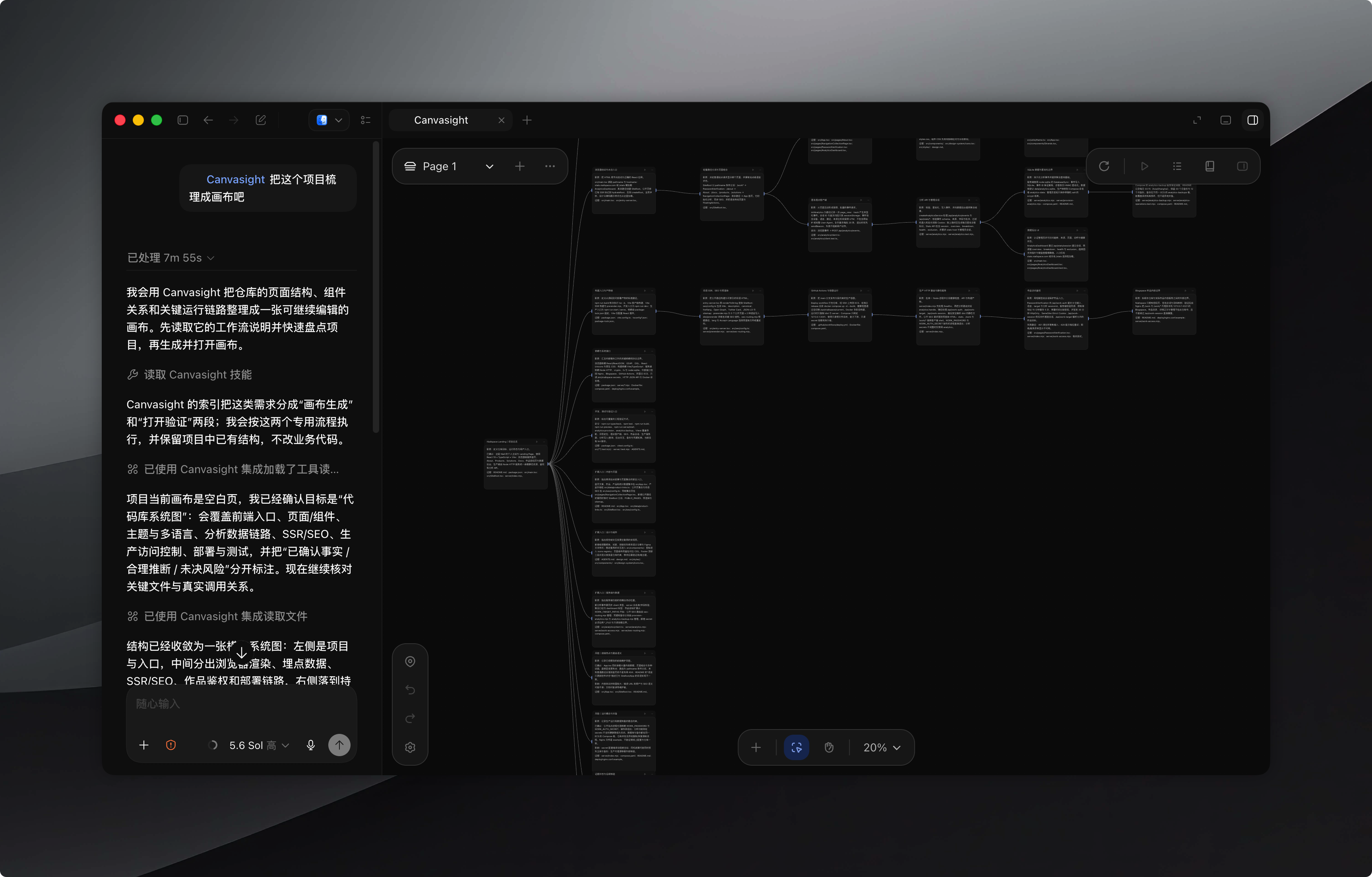Image resolution: width=1372 pixels, height=877 pixels.
Task: Add a new canvas page
Action: click(519, 167)
